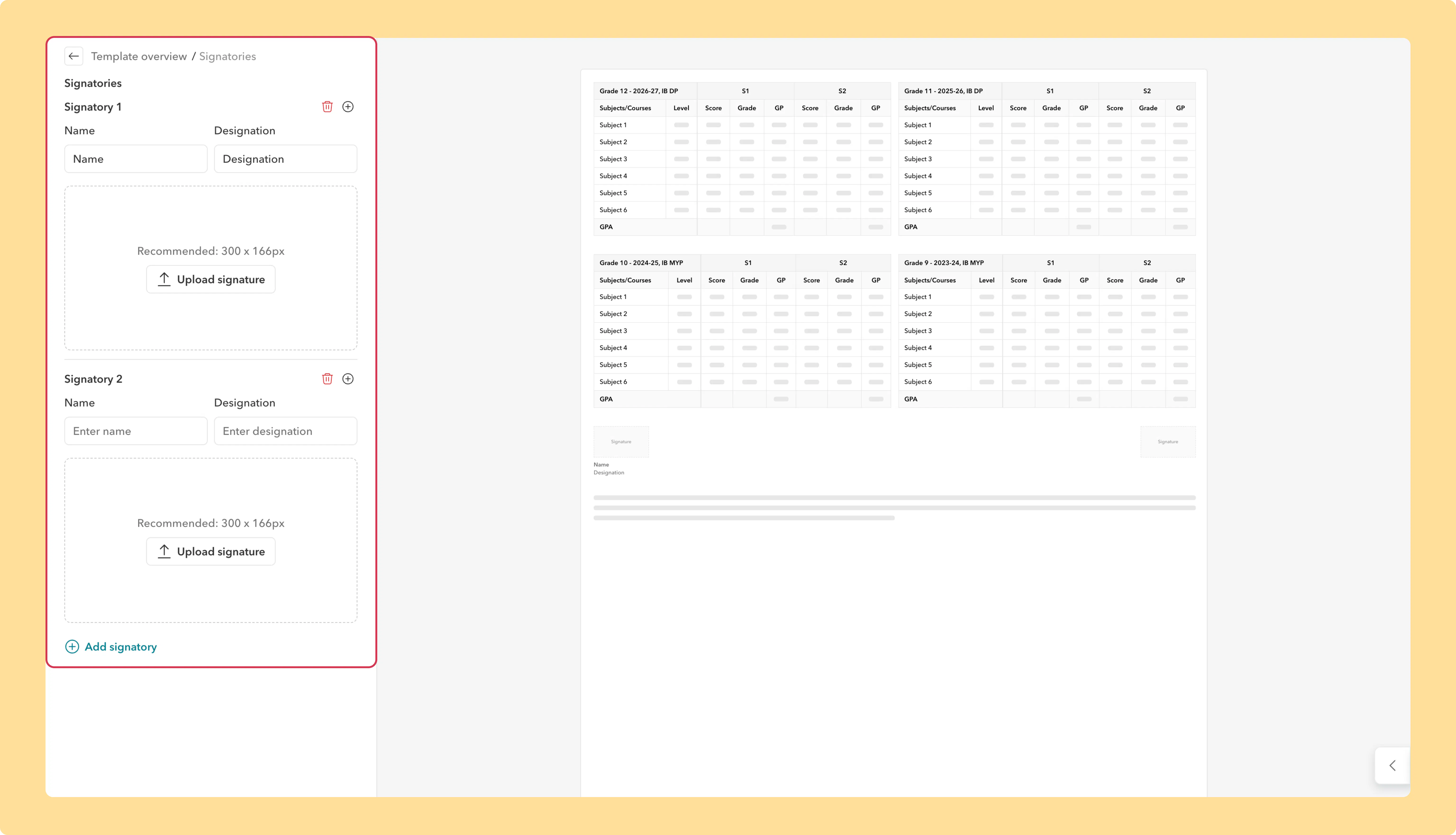Viewport: 1456px width, 835px height.
Task: Open Template overview breadcrumb
Action: (x=139, y=56)
